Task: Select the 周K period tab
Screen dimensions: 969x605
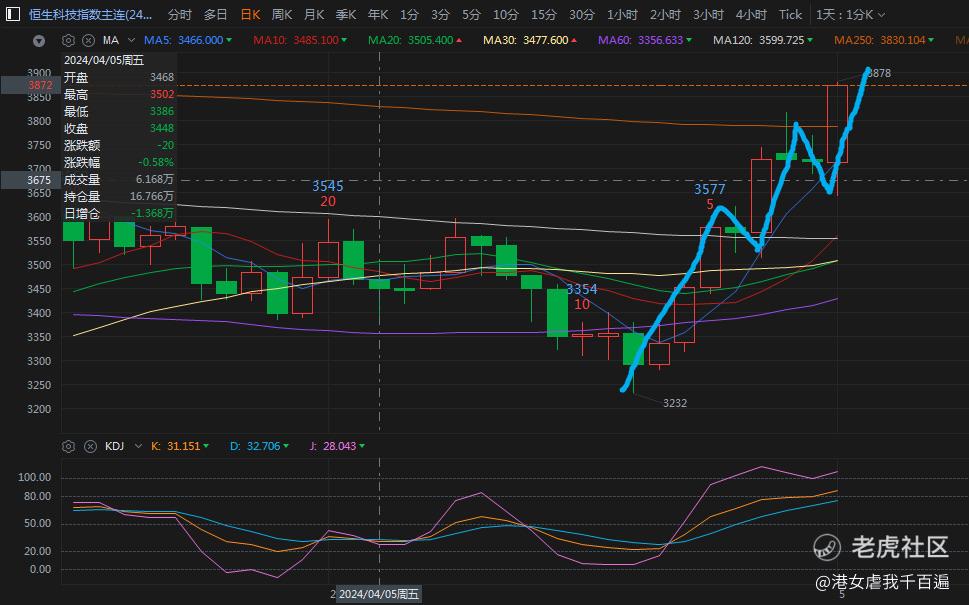Action: 282,14
